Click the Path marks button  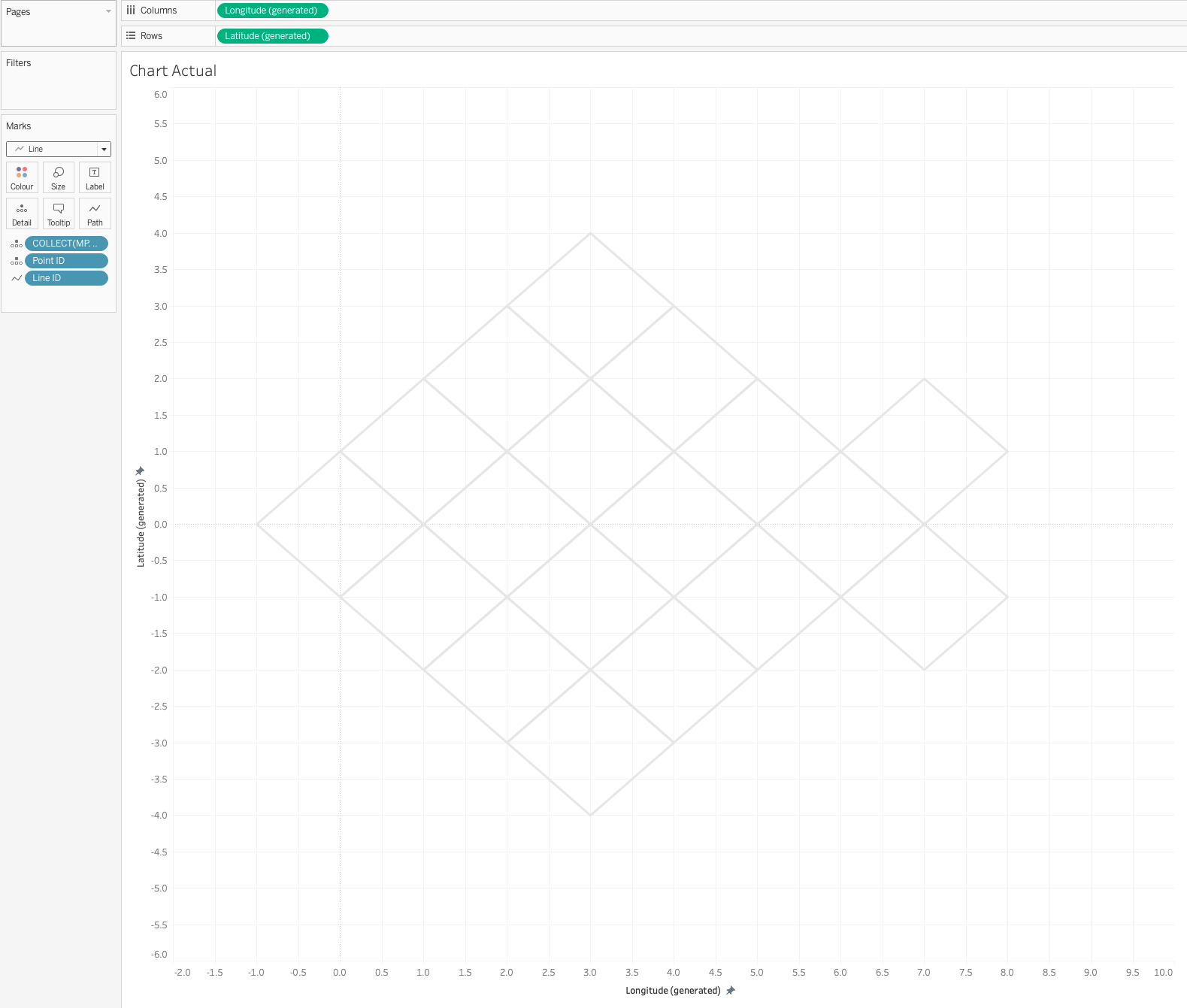click(x=95, y=213)
